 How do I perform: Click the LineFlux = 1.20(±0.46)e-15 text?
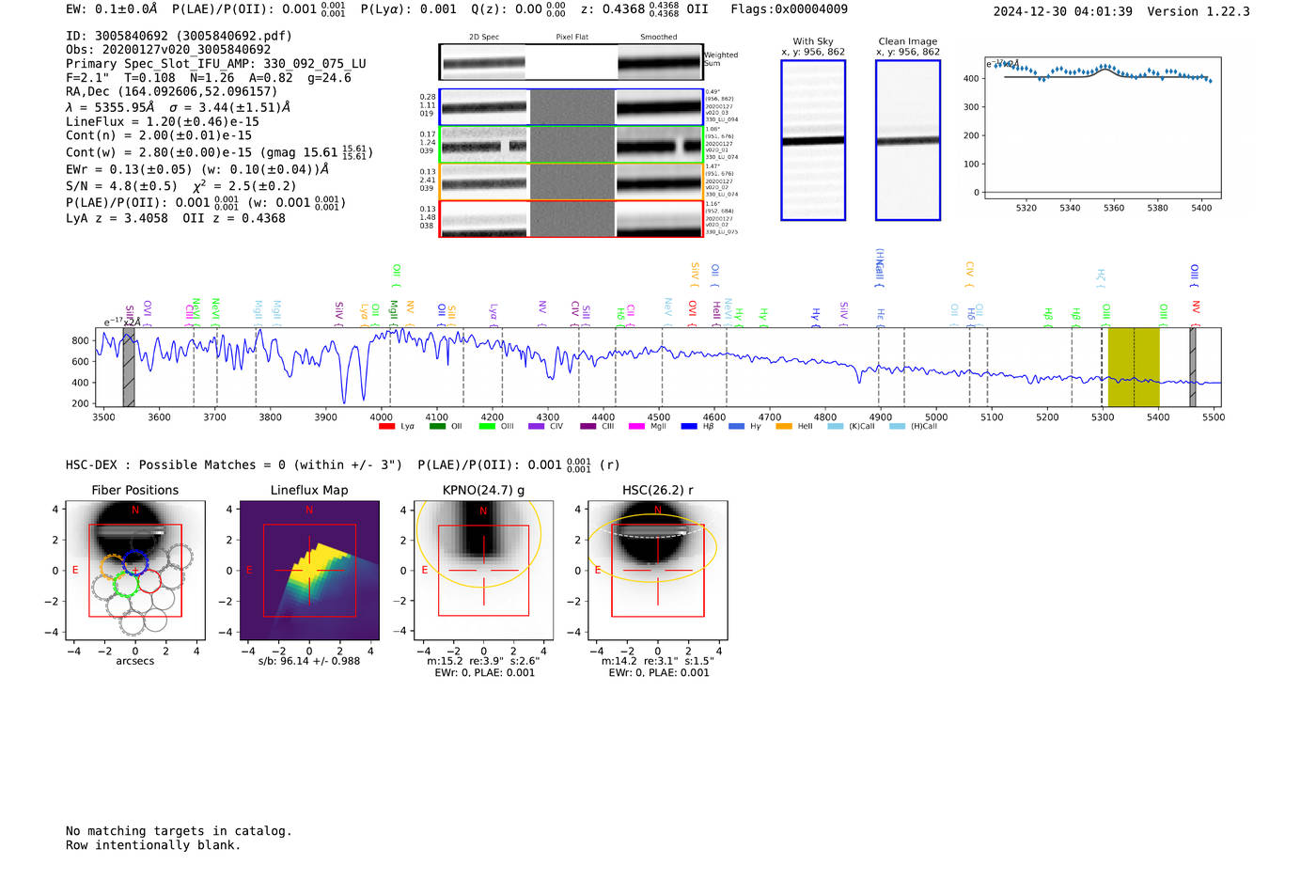pyautogui.click(x=163, y=121)
